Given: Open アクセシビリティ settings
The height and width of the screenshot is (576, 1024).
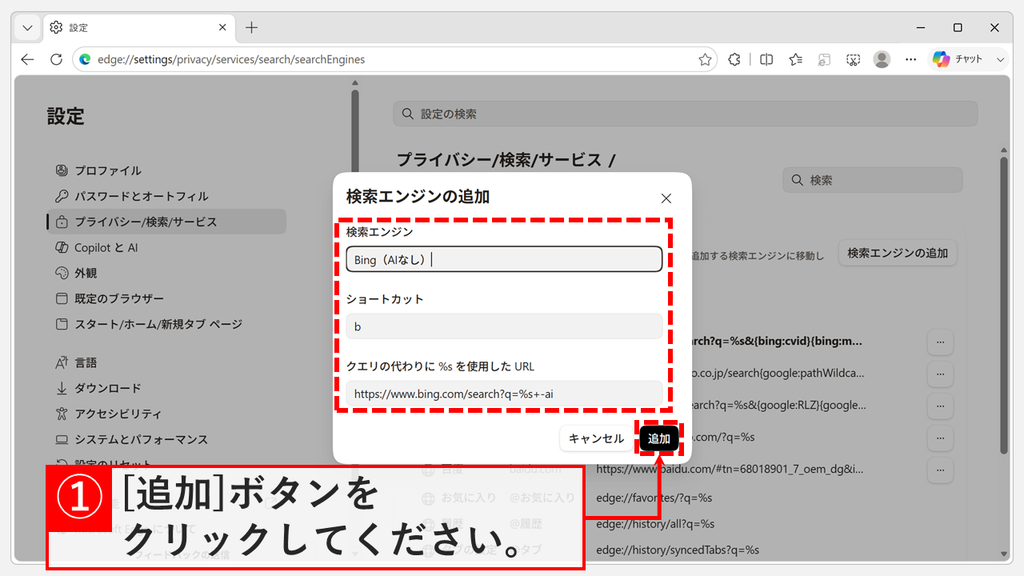Looking at the screenshot, I should pyautogui.click(x=167, y=413).
